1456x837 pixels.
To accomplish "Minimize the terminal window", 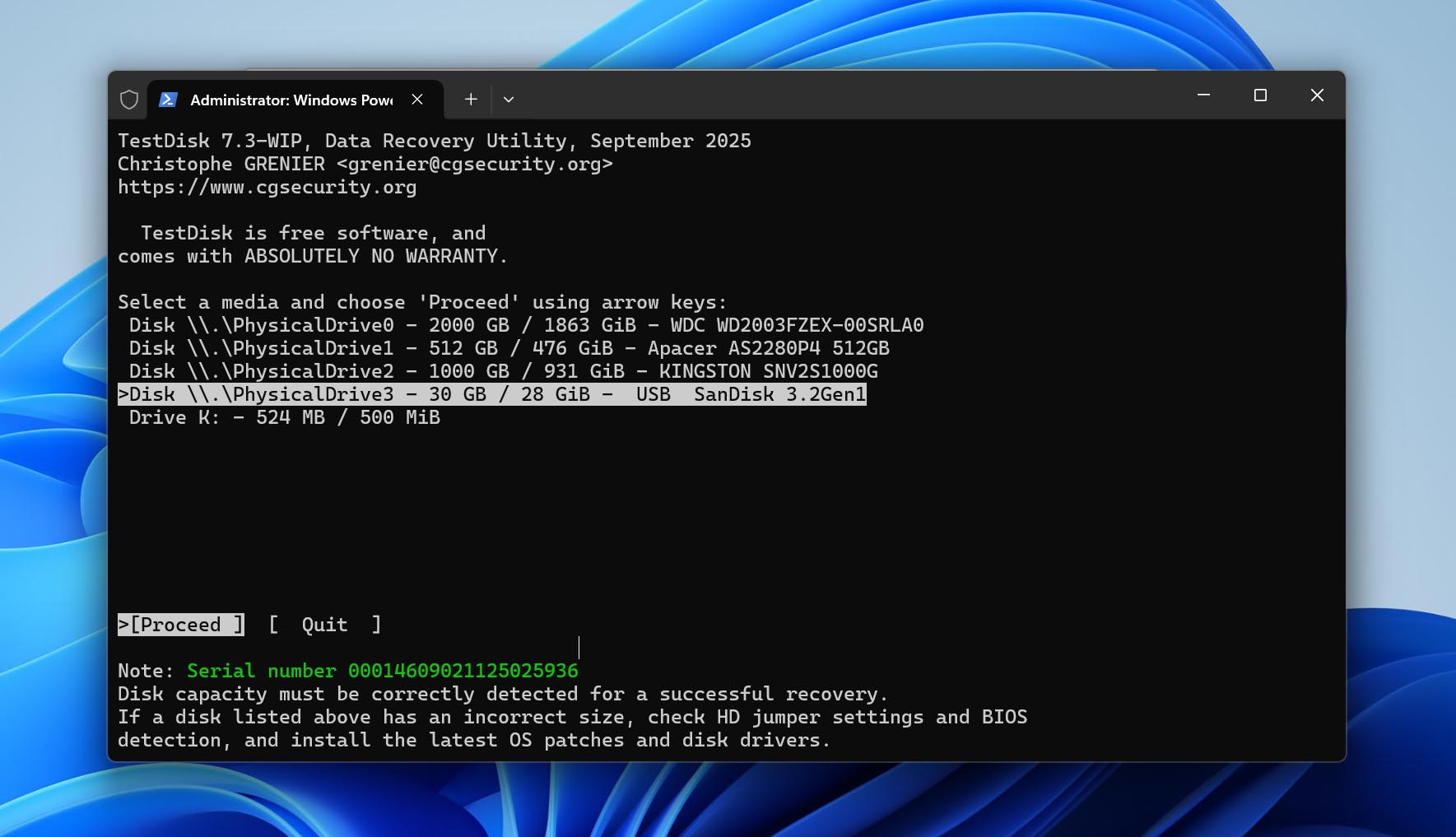I will pos(1203,95).
